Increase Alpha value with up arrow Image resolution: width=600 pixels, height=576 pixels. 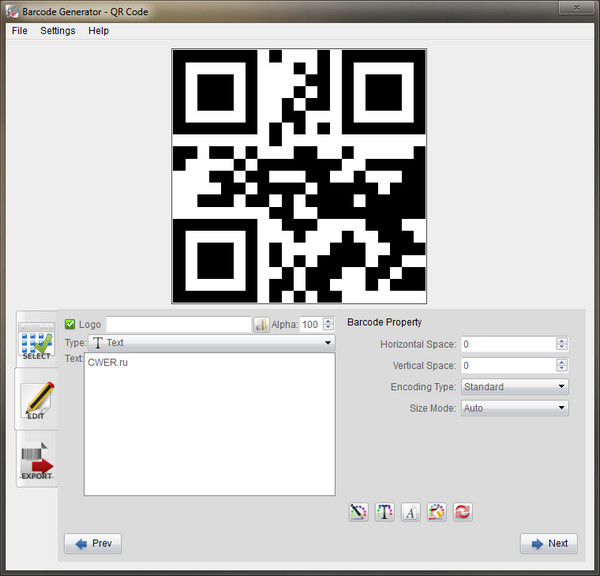pos(328,321)
